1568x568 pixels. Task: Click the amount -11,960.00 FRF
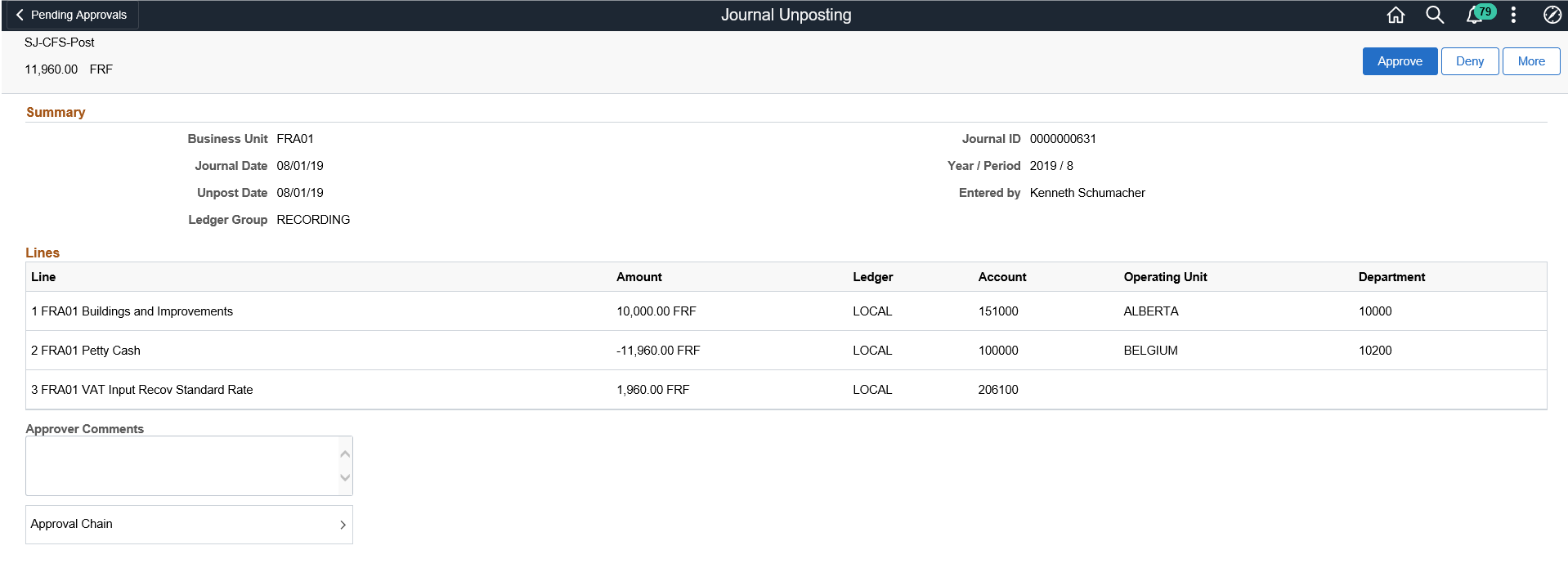coord(658,351)
